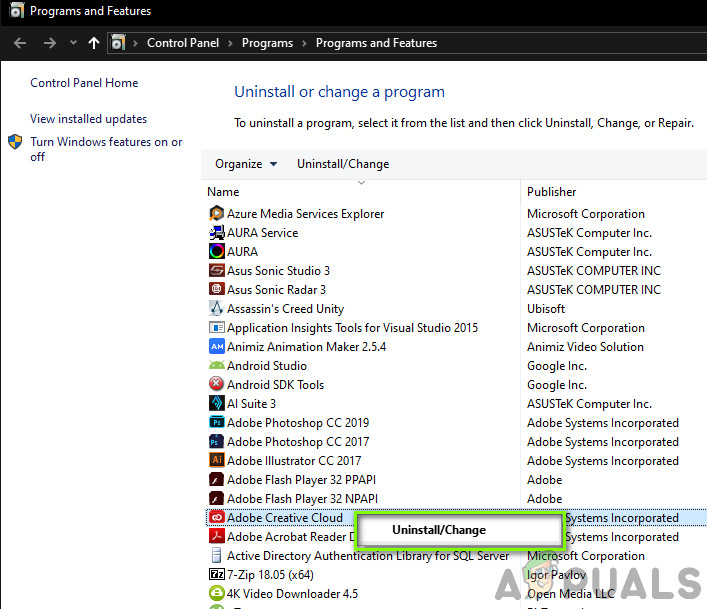Open Control Panel Home link
707x609 pixels.
click(x=84, y=83)
